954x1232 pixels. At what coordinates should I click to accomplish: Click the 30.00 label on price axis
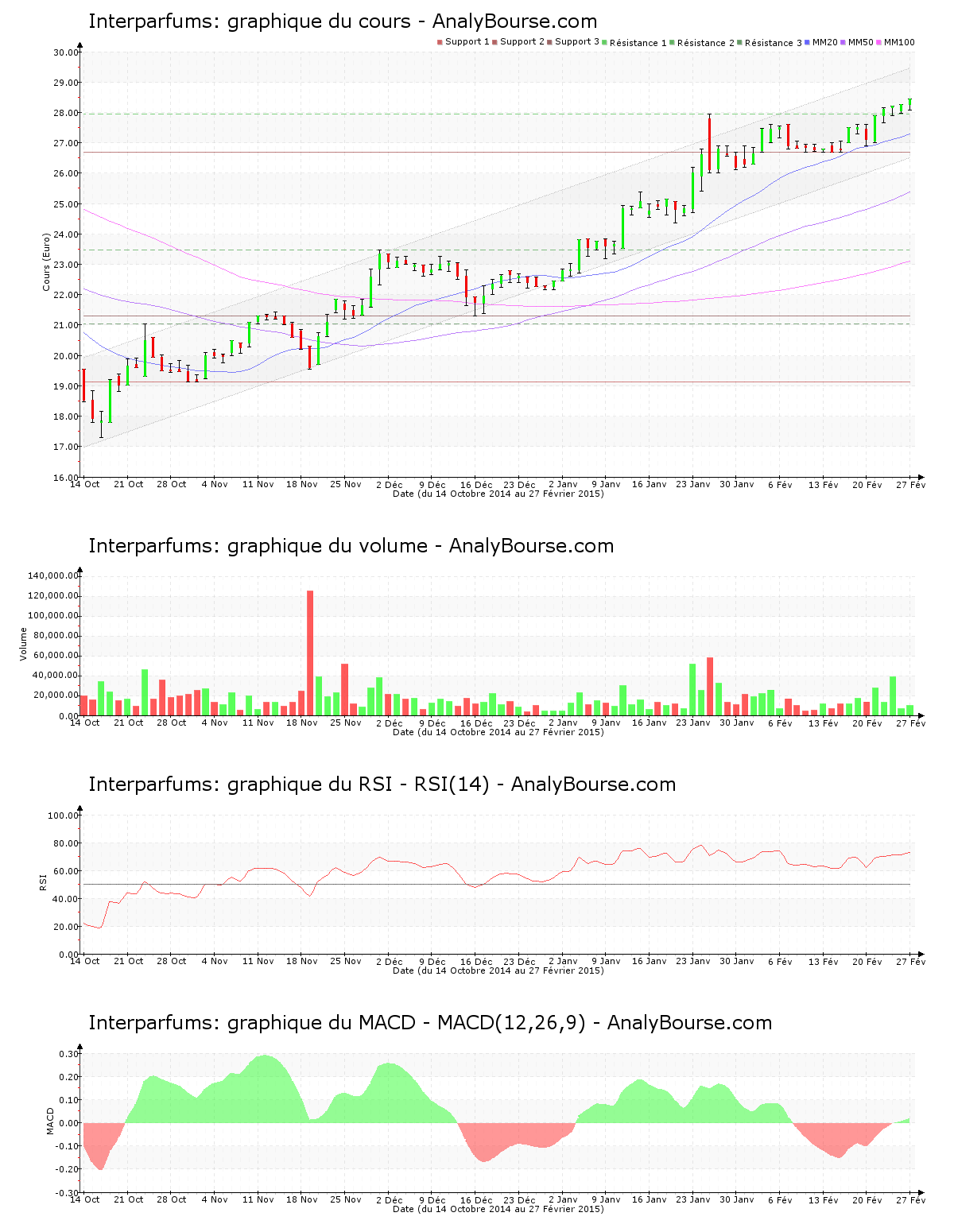(x=66, y=52)
